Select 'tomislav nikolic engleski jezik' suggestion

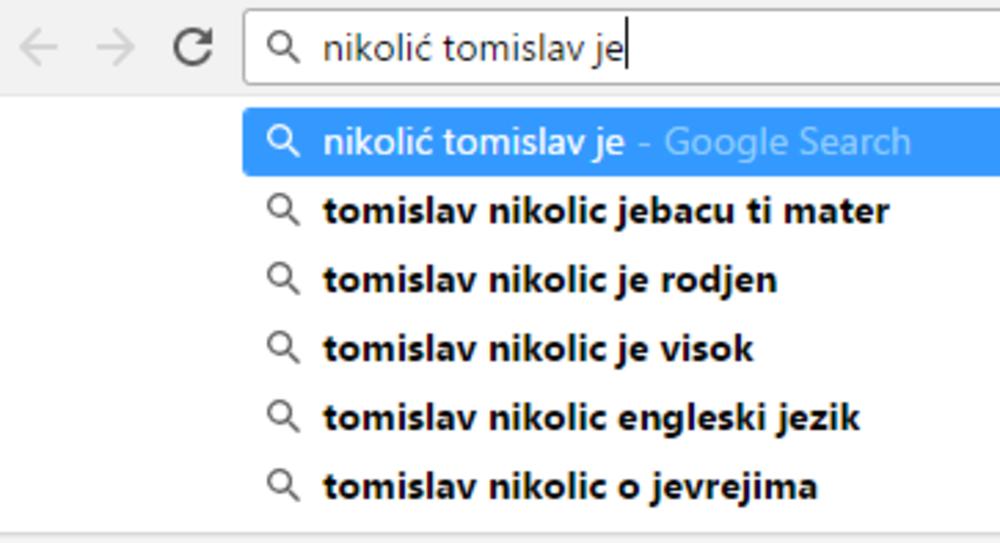[590, 417]
